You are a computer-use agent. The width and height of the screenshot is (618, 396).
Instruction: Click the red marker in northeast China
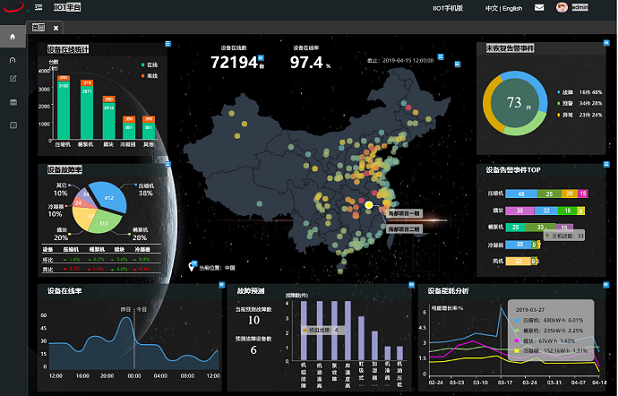click(408, 107)
